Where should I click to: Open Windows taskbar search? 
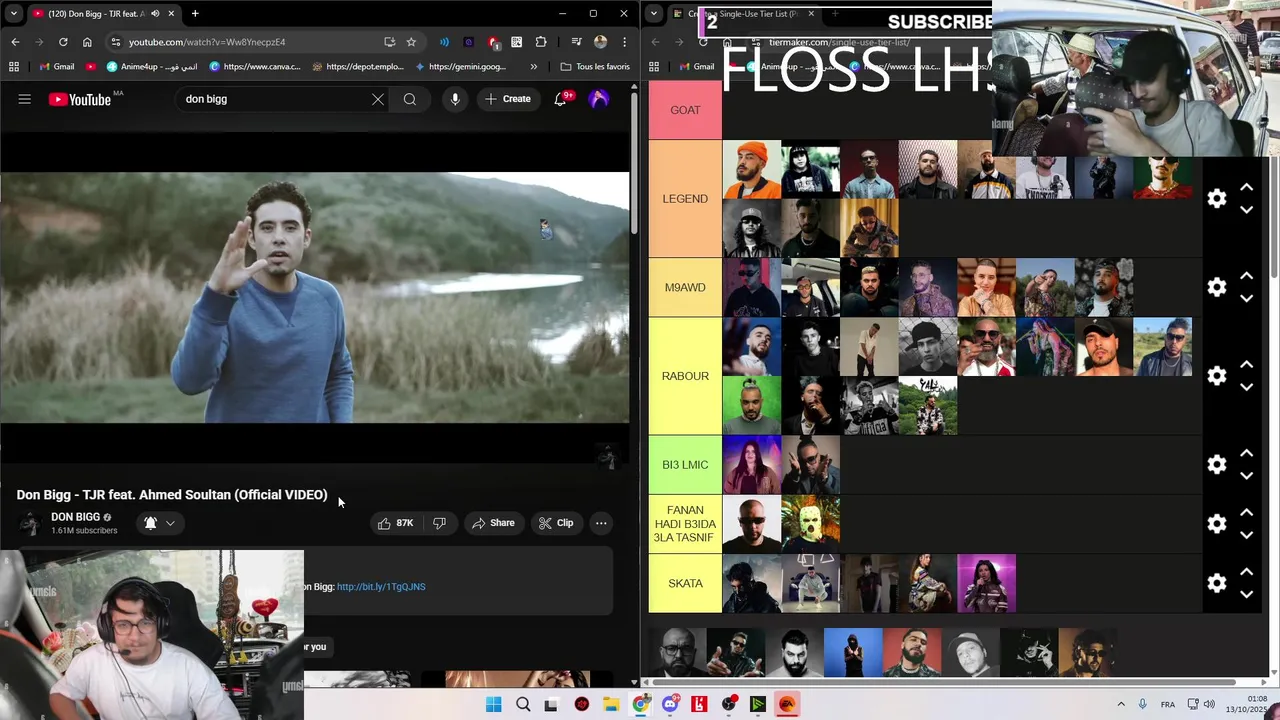pos(523,704)
